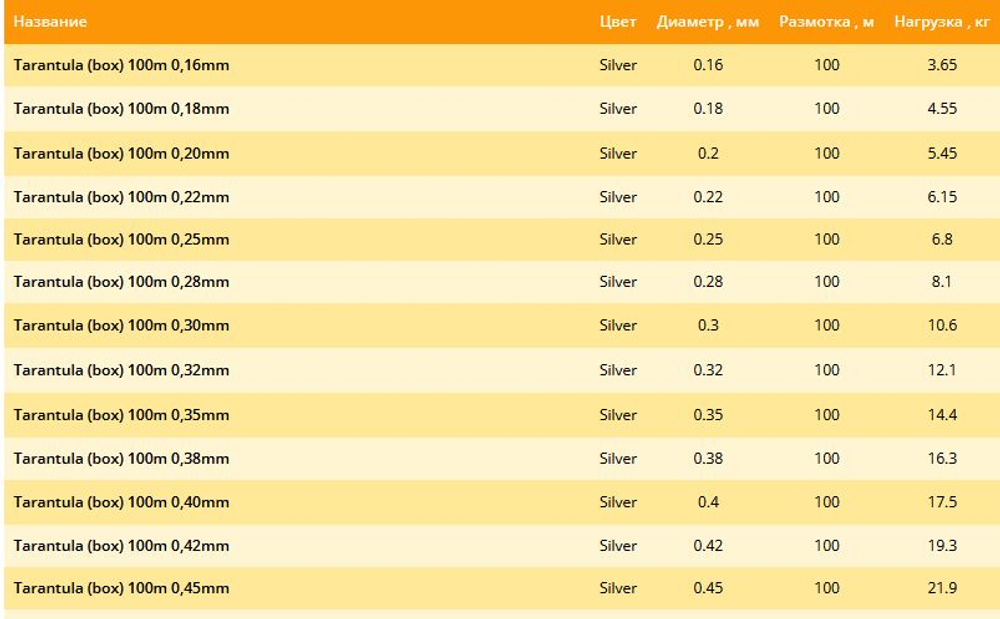This screenshot has height=619, width=1000.
Task: Select the Диаметр, мм column header
Action: coord(707,22)
